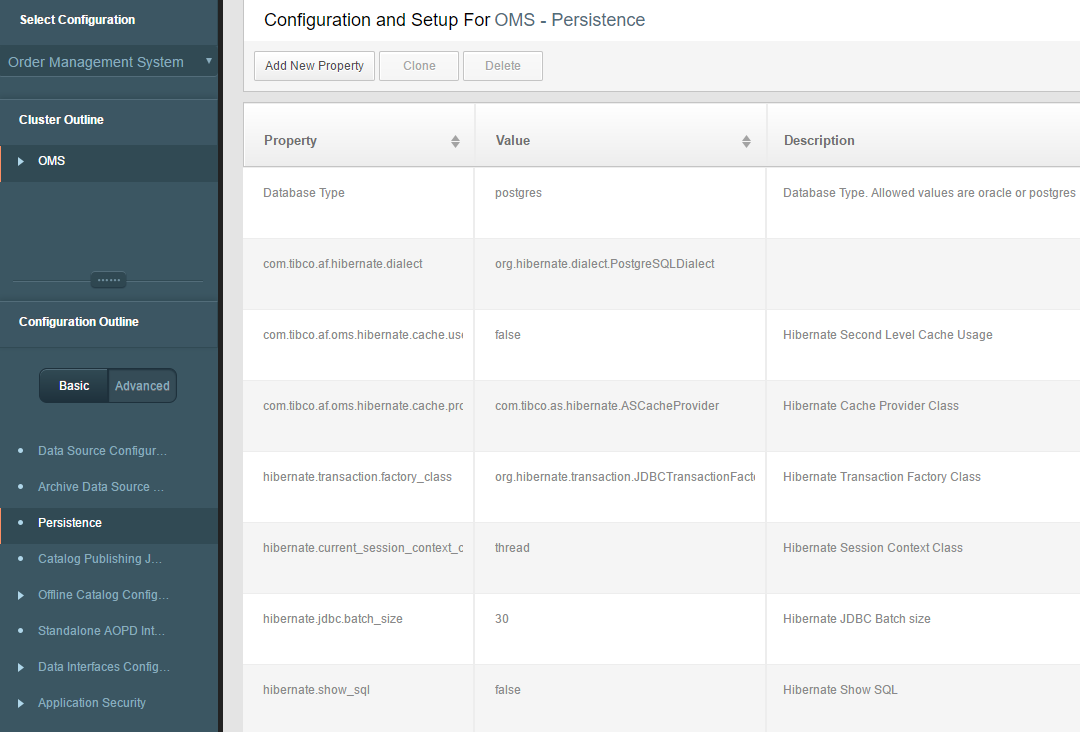Open Catalog Publishing item in outline
The image size is (1080, 732).
[100, 558]
